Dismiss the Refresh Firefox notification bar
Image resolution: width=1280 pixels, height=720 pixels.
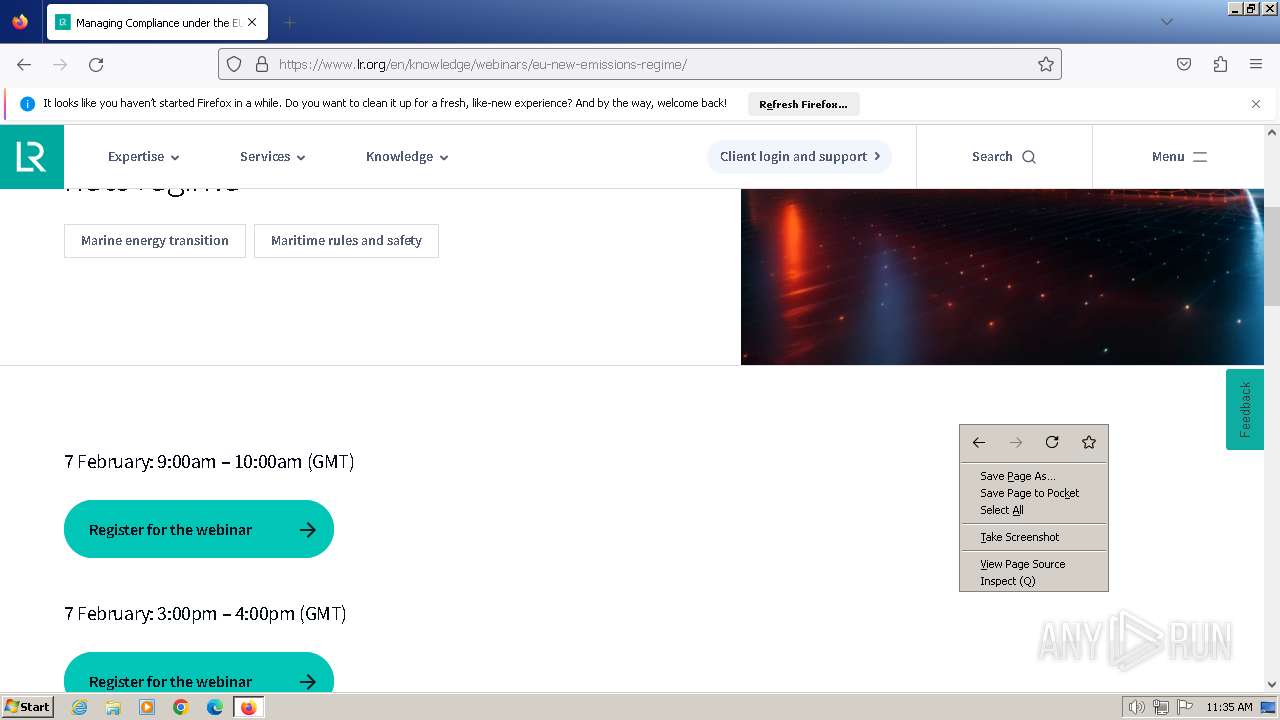pyautogui.click(x=1256, y=104)
